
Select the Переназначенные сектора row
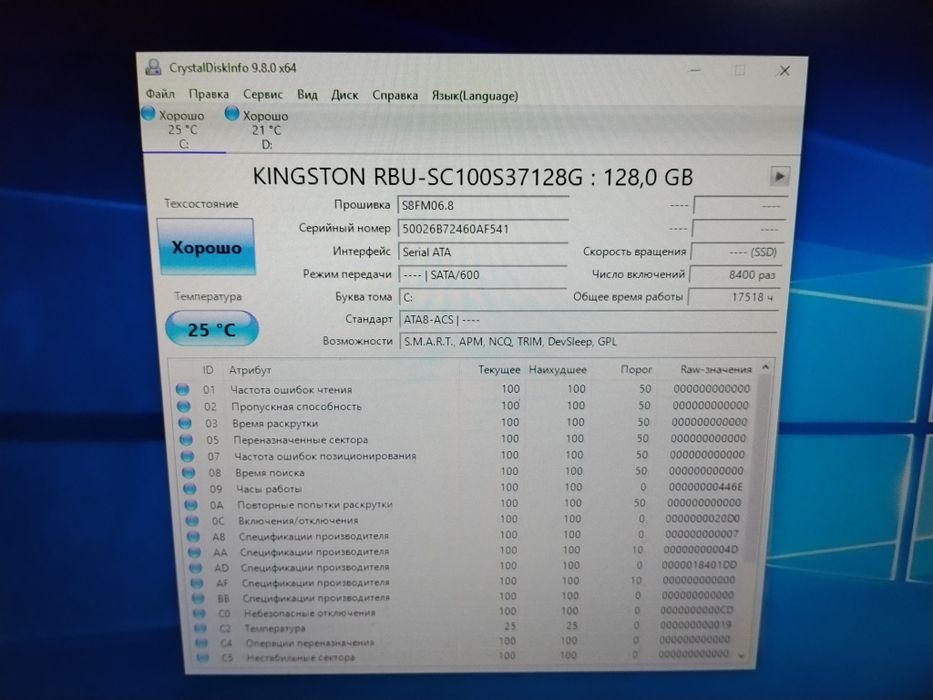[x=464, y=439]
